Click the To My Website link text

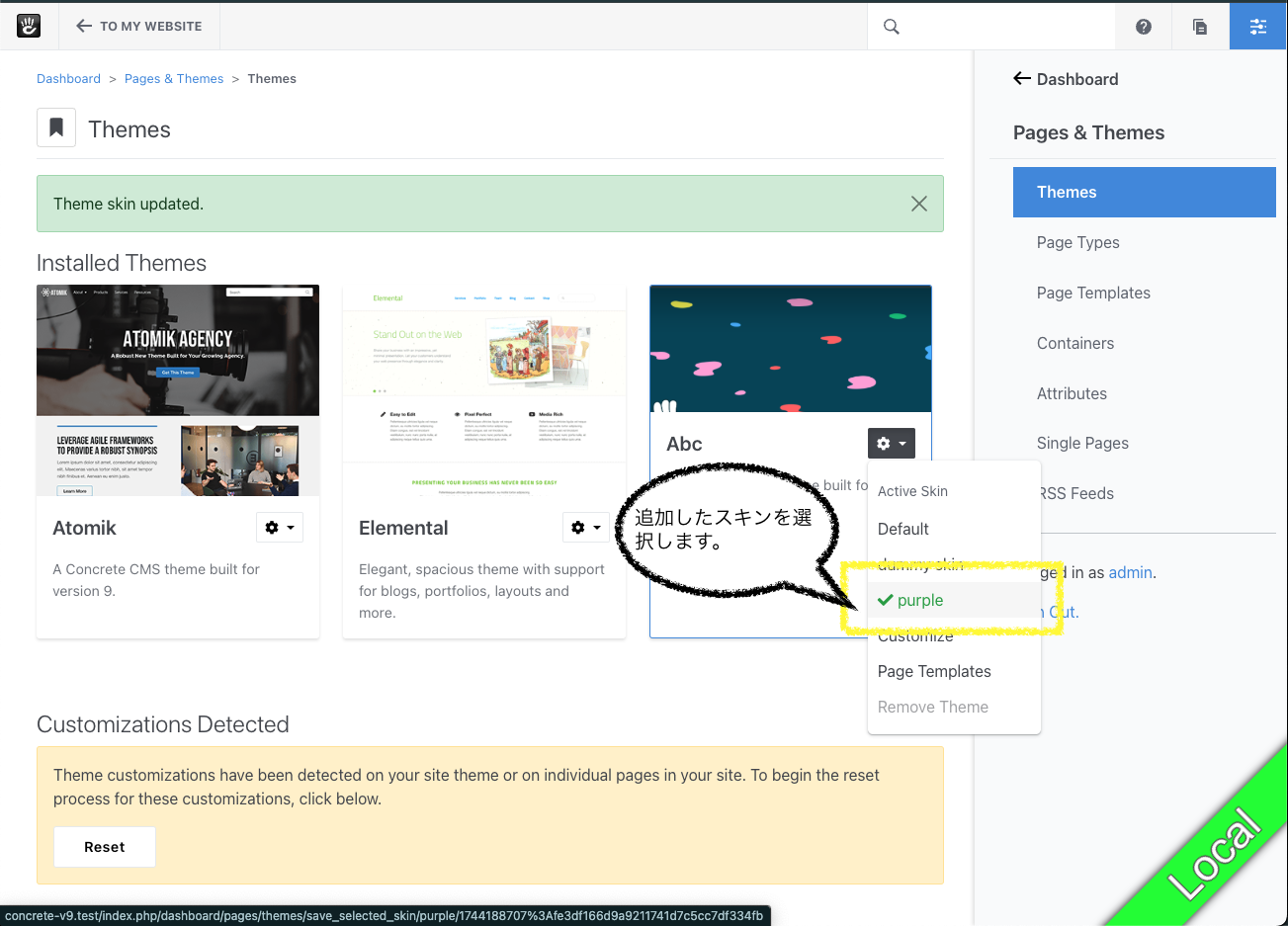[x=151, y=27]
